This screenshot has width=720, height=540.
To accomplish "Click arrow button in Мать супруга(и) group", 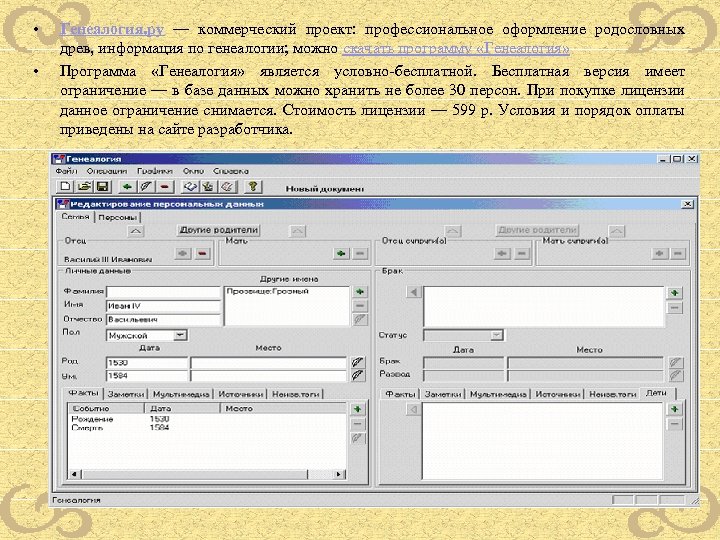I will (660, 253).
